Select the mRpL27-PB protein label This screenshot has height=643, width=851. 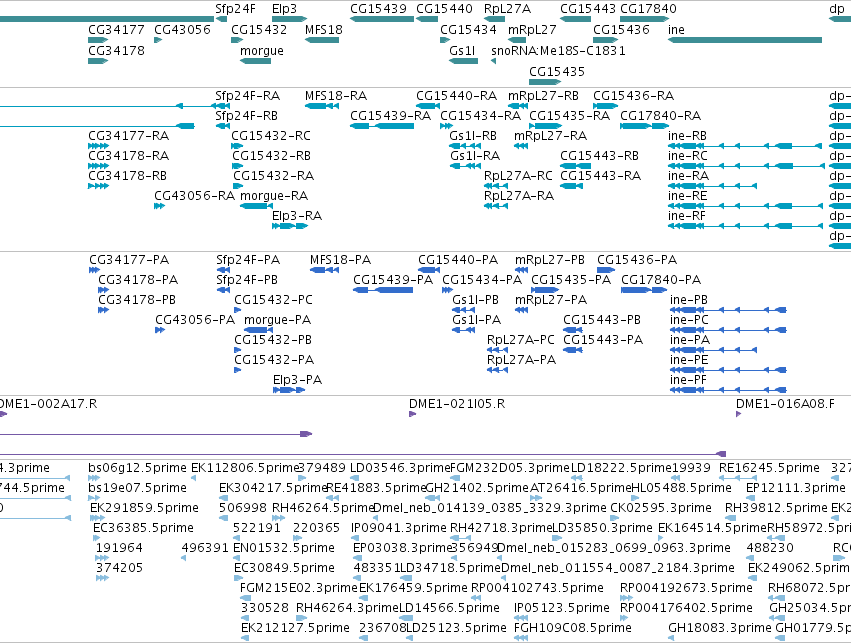[x=550, y=260]
